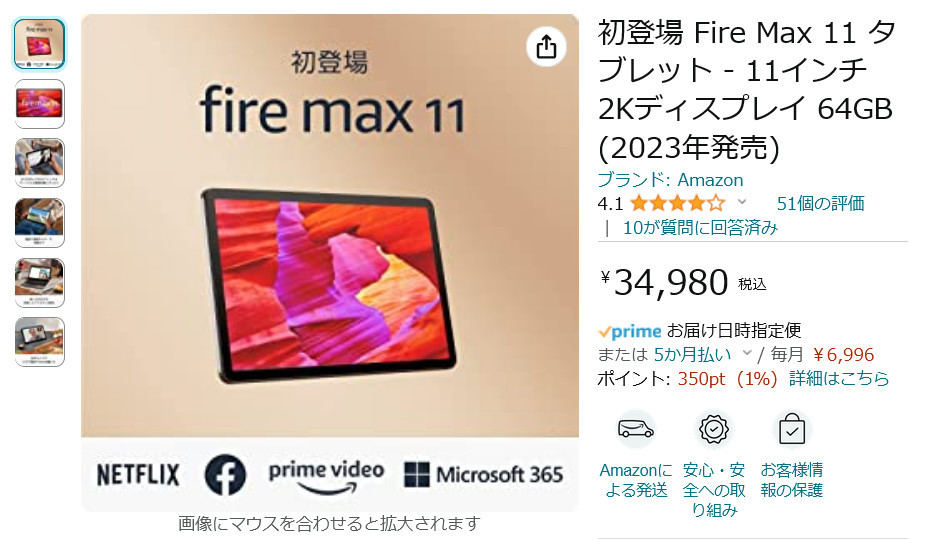
Task: Select the second thumbnail with red tablet
Action: [39, 104]
